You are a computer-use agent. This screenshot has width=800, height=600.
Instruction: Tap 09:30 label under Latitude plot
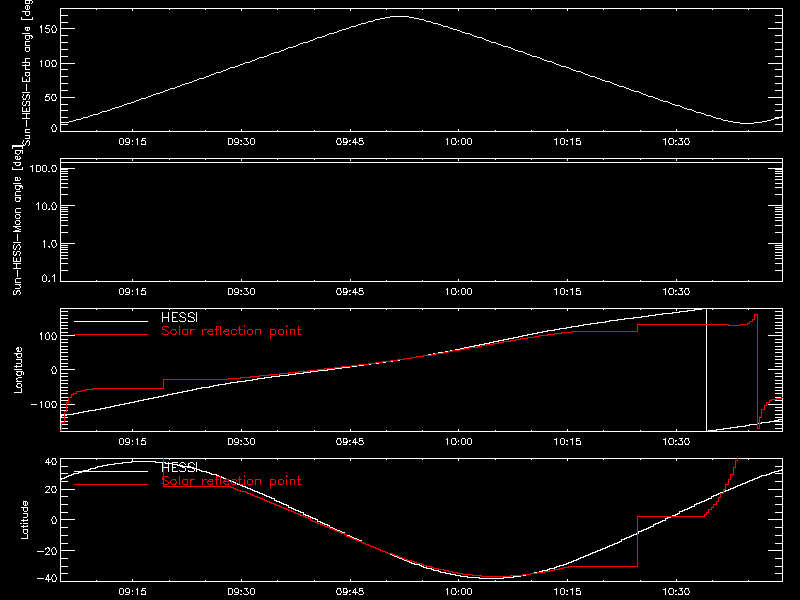tap(241, 591)
